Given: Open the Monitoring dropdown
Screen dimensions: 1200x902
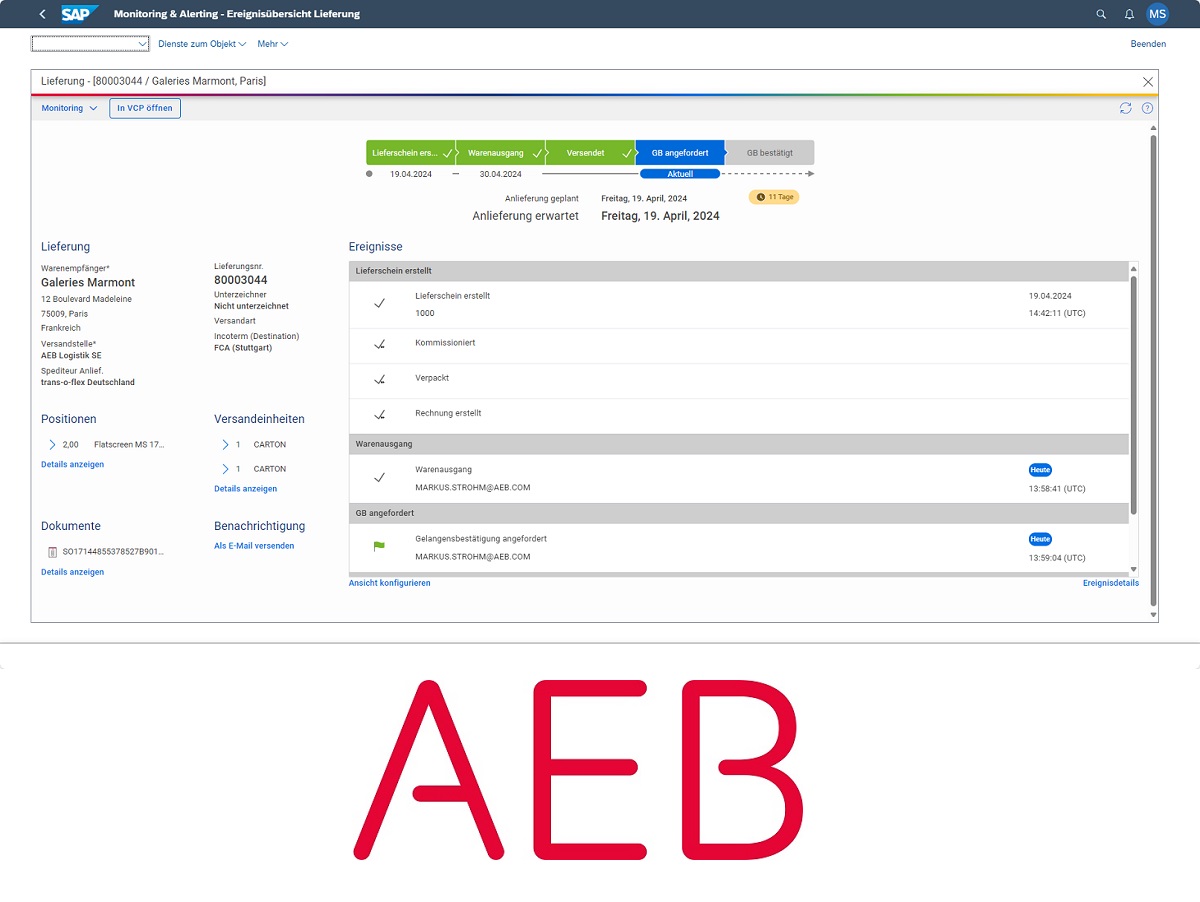Looking at the screenshot, I should (69, 108).
